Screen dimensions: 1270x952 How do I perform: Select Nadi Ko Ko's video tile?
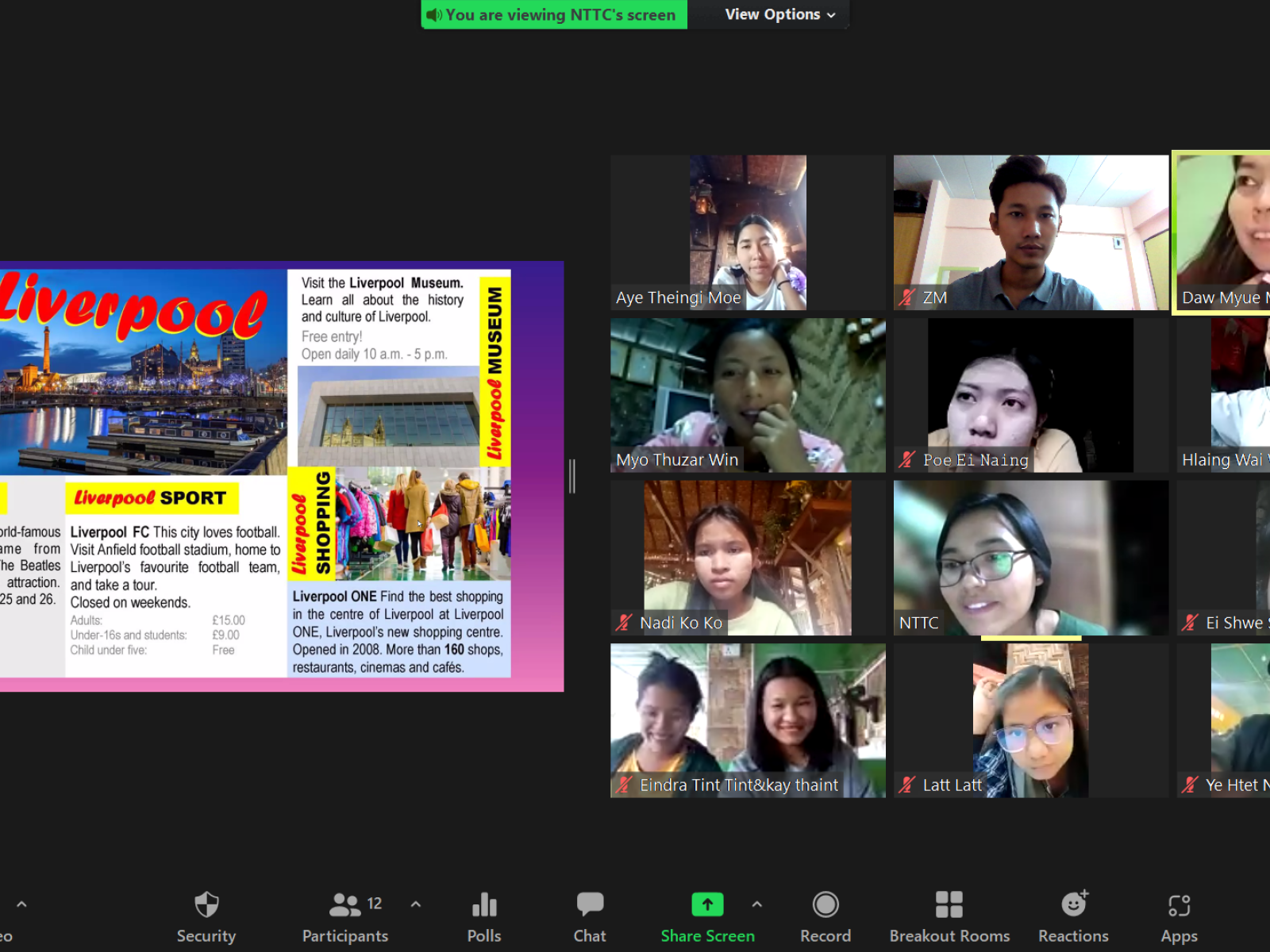pyautogui.click(x=748, y=558)
